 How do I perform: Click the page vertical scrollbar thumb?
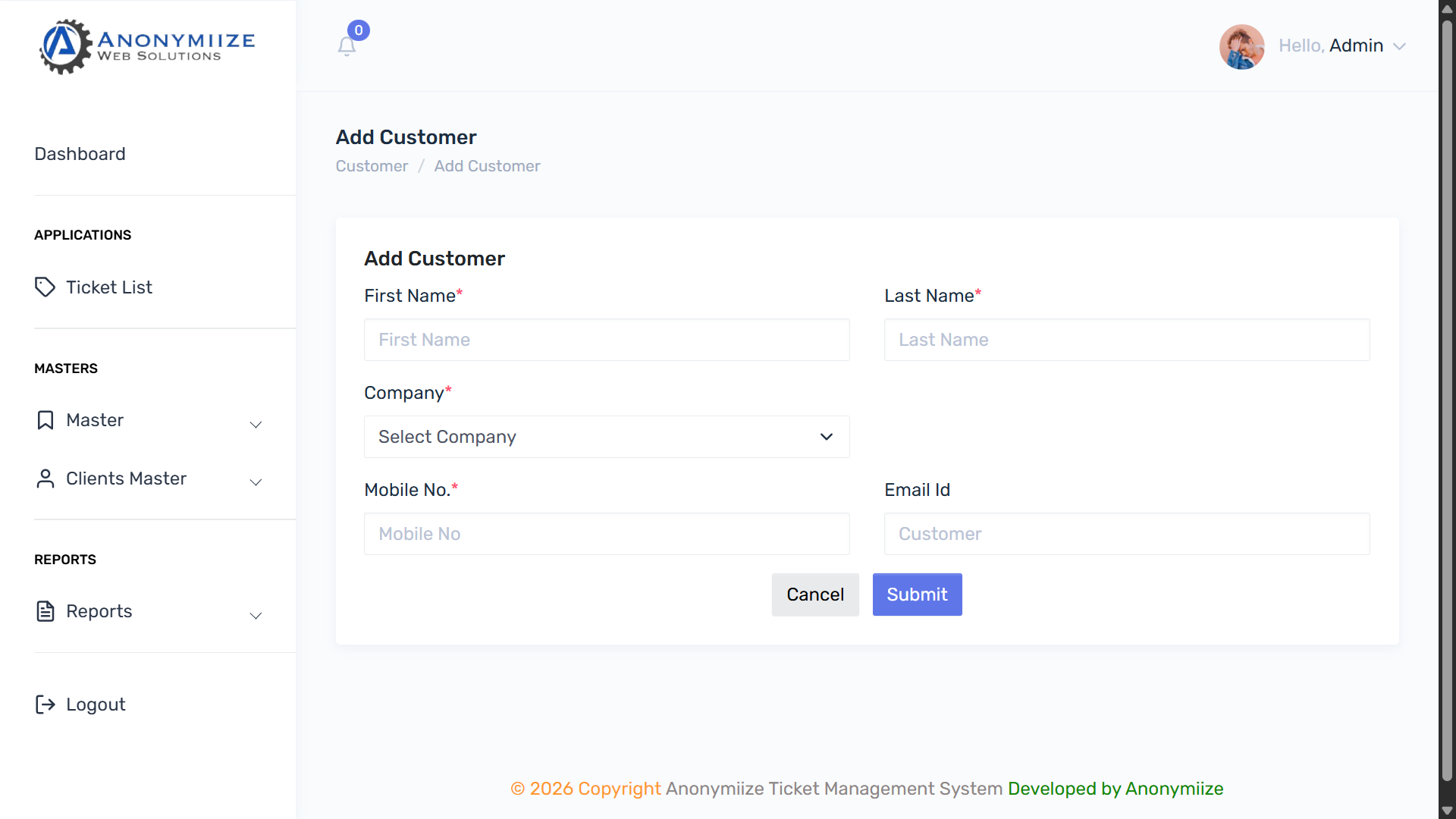(1447, 400)
